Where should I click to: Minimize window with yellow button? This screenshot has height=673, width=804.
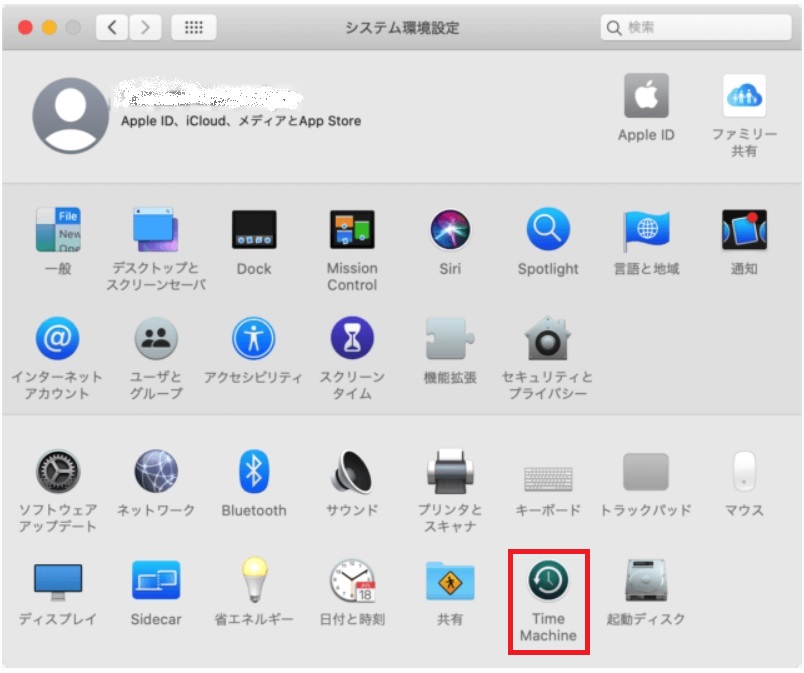[49, 27]
